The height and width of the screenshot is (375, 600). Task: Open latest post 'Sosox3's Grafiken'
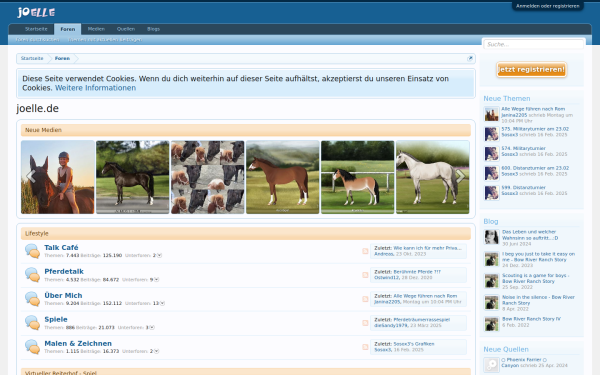pos(414,344)
